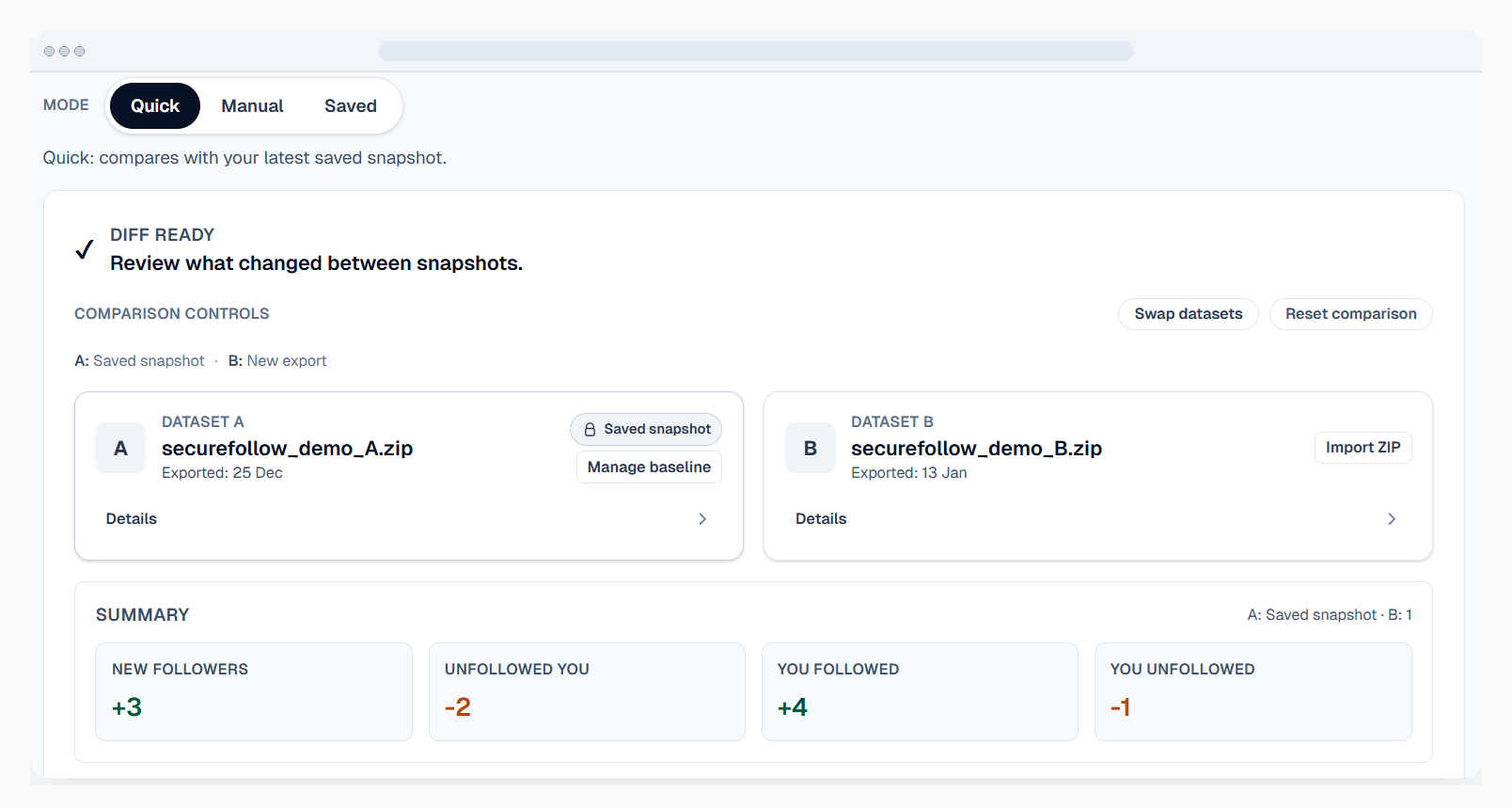Select the You Followed summary card

click(x=920, y=691)
